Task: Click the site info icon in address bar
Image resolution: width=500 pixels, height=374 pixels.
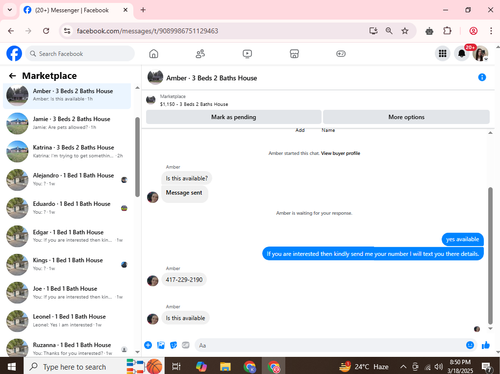Action: (x=67, y=31)
